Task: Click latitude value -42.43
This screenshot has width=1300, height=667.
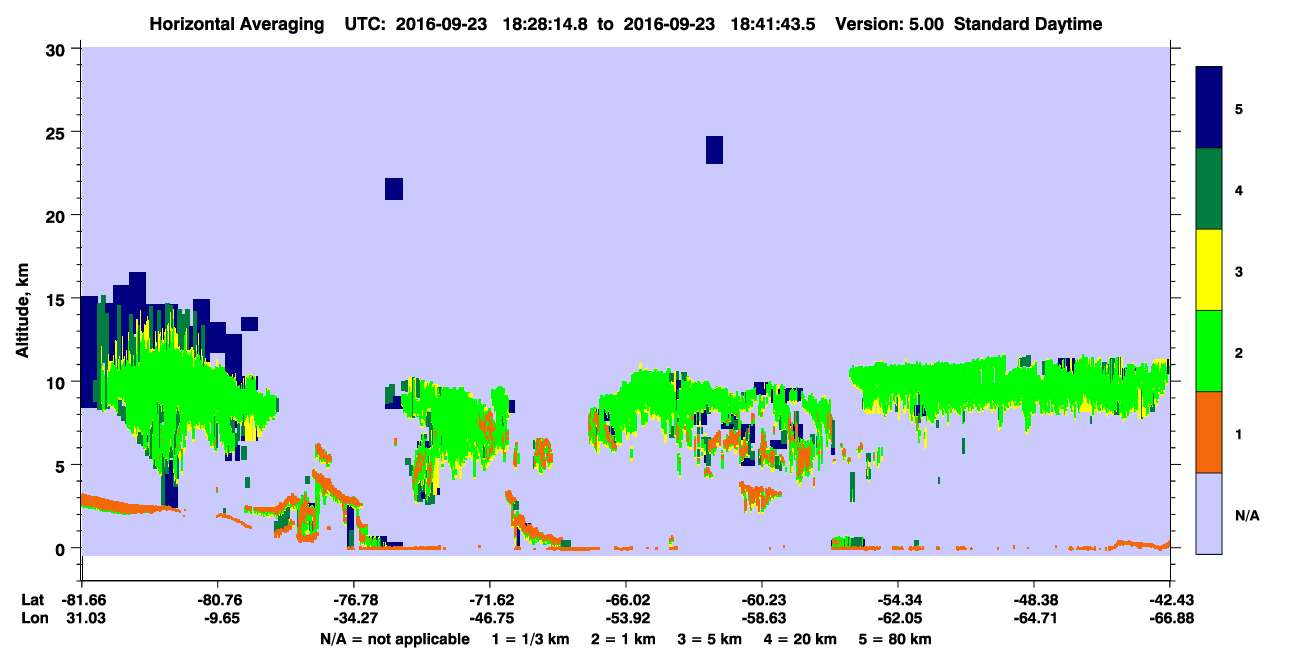Action: [1170, 600]
